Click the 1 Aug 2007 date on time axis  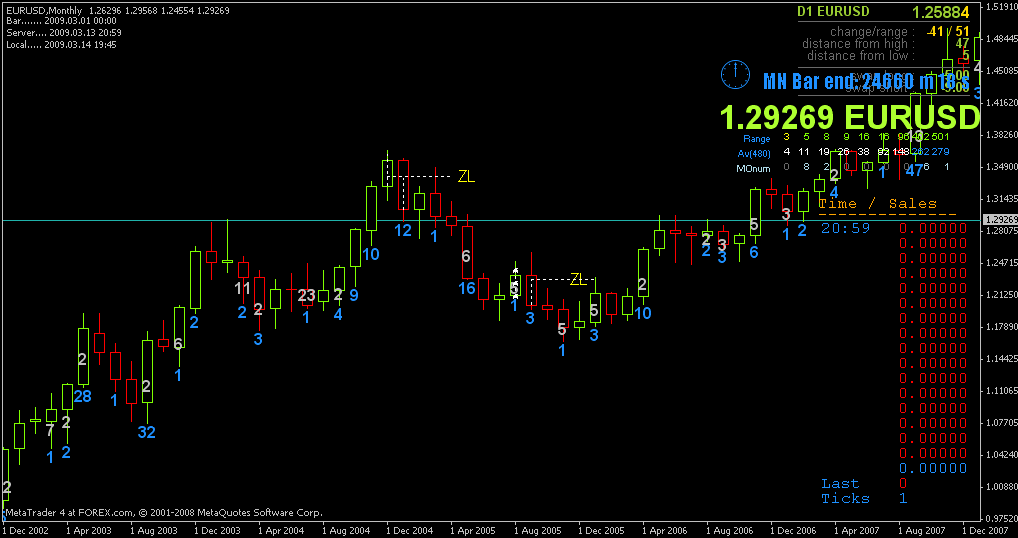923,530
